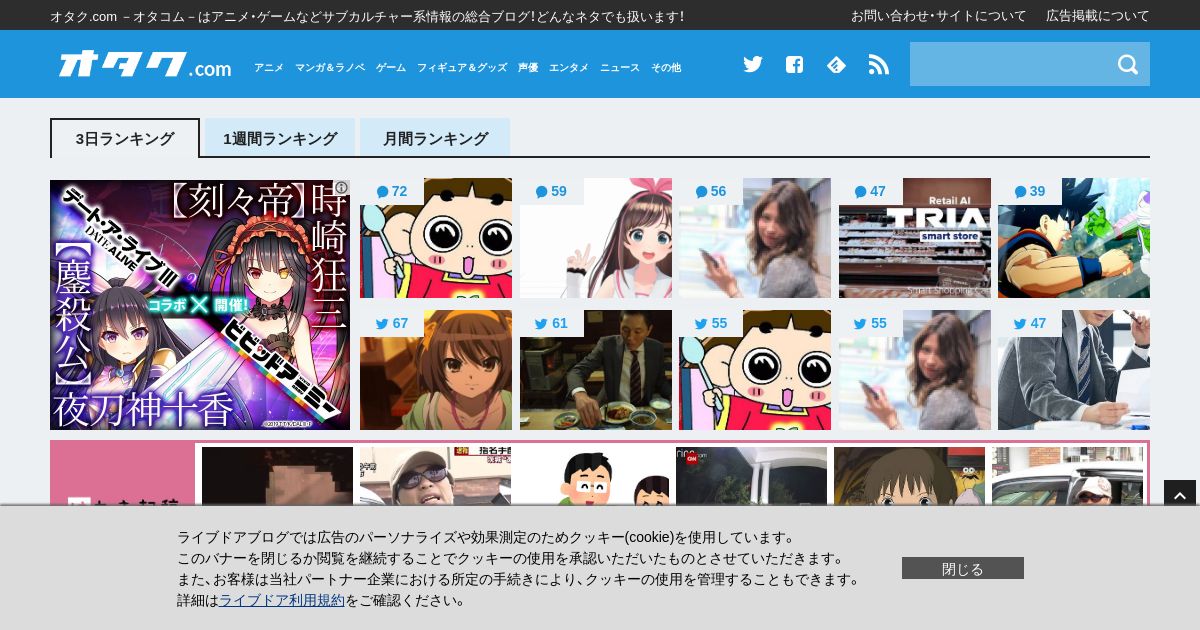Viewport: 1200px width, 630px height.
Task: Click the comment bubble icon showing 56
Action: (x=701, y=192)
